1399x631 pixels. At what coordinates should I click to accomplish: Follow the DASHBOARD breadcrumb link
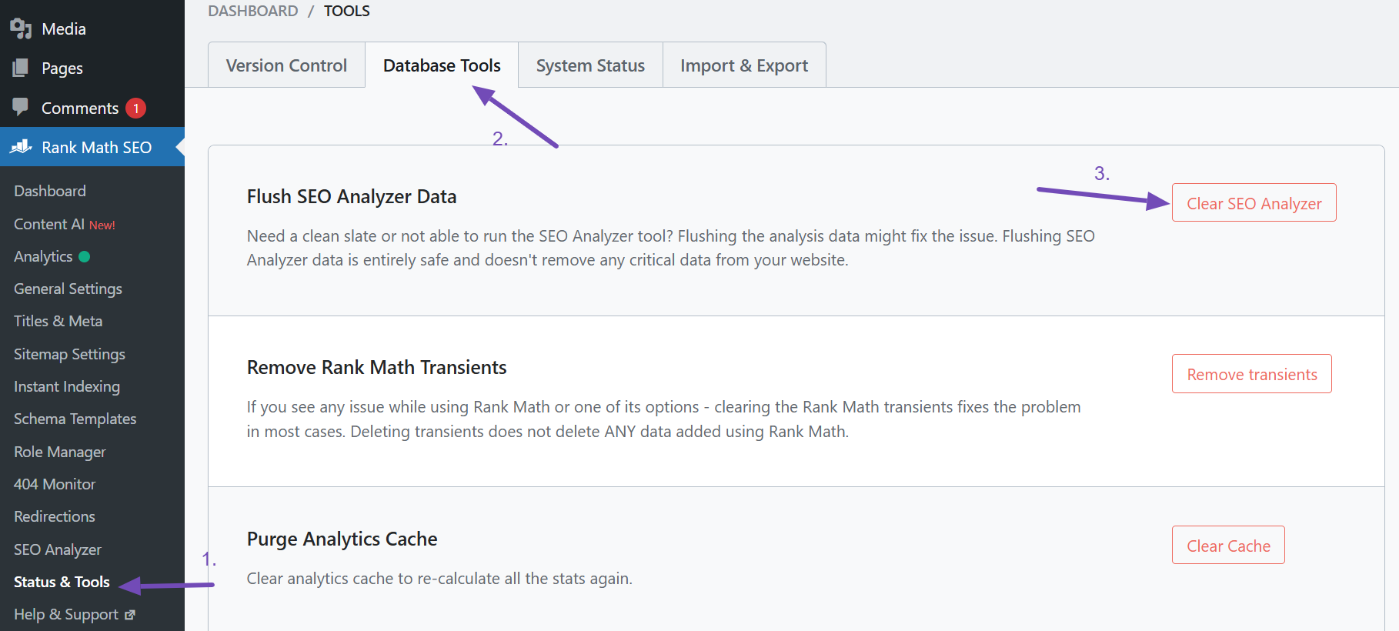[x=253, y=11]
